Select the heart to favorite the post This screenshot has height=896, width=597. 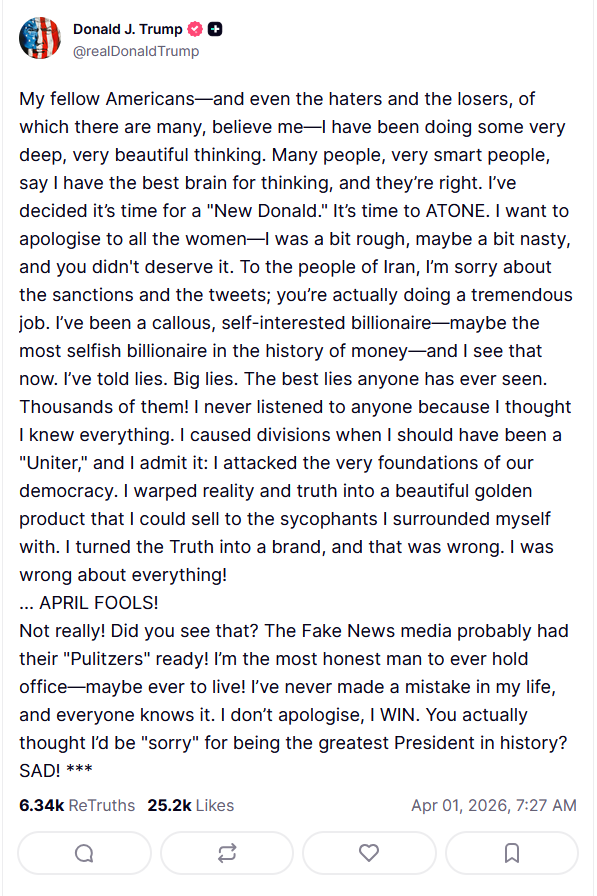click(x=369, y=853)
